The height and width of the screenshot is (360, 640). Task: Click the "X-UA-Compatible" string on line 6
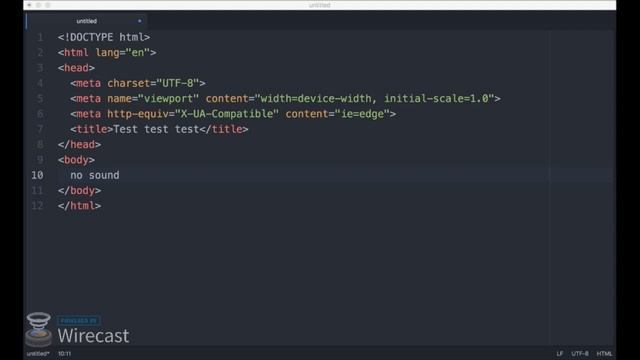[227, 114]
